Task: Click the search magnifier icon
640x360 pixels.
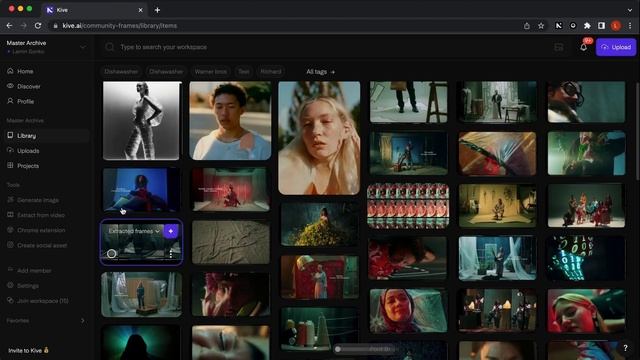Action: click(109, 47)
